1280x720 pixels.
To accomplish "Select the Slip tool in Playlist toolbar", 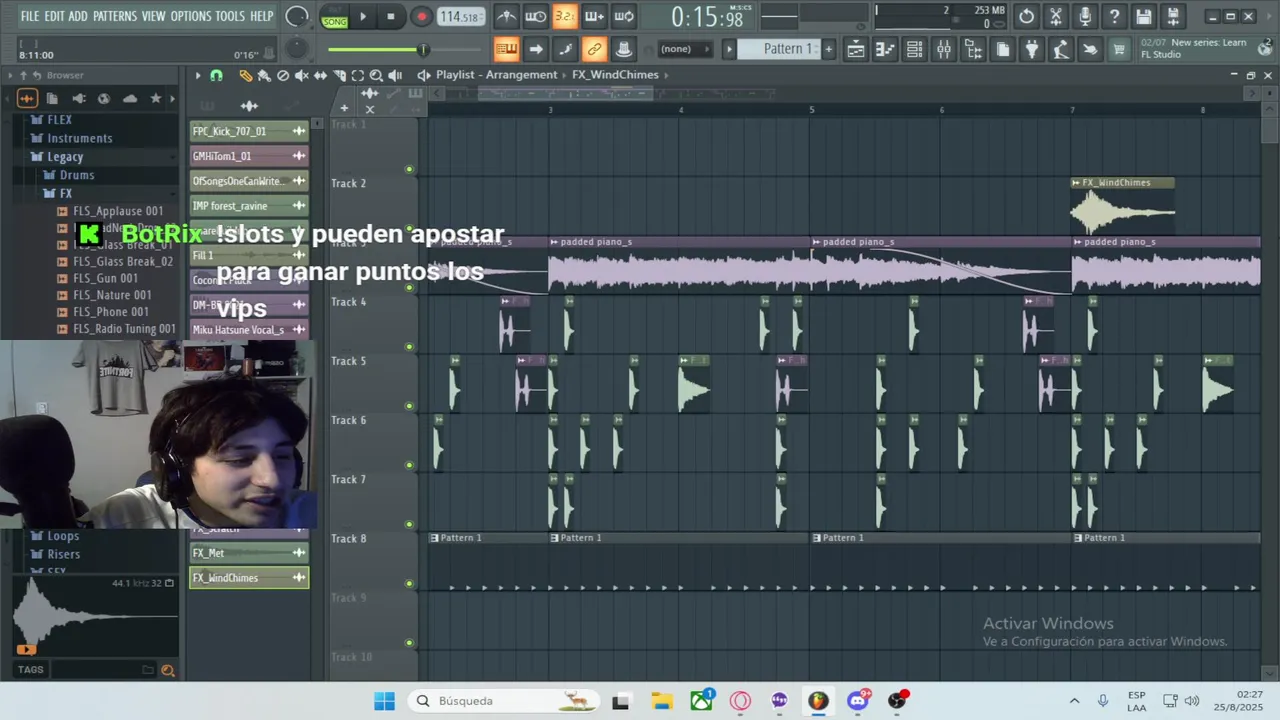I will pyautogui.click(x=320, y=75).
